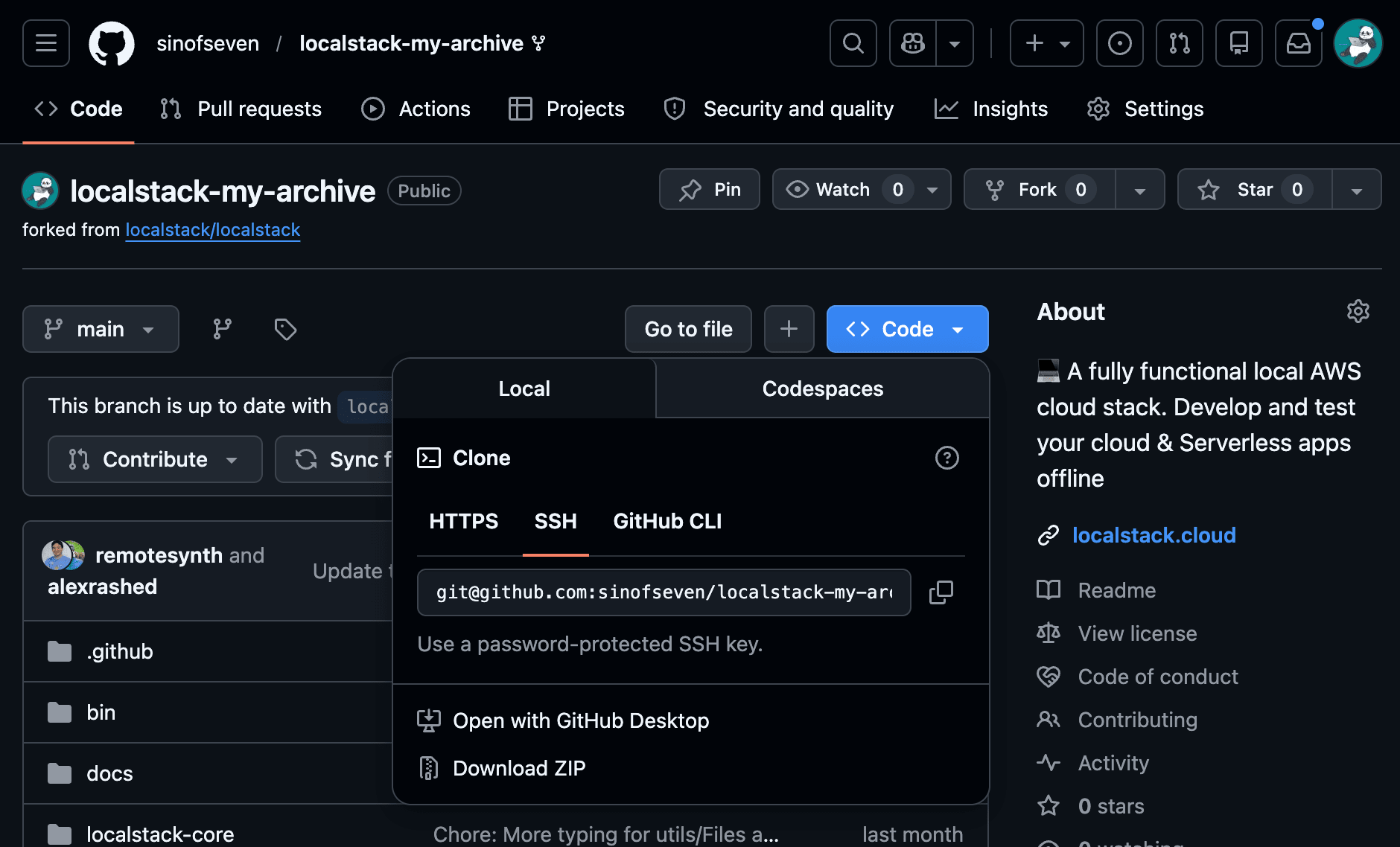Open the localstack/localstack upstream link
This screenshot has height=847, width=1400.
pyautogui.click(x=212, y=230)
